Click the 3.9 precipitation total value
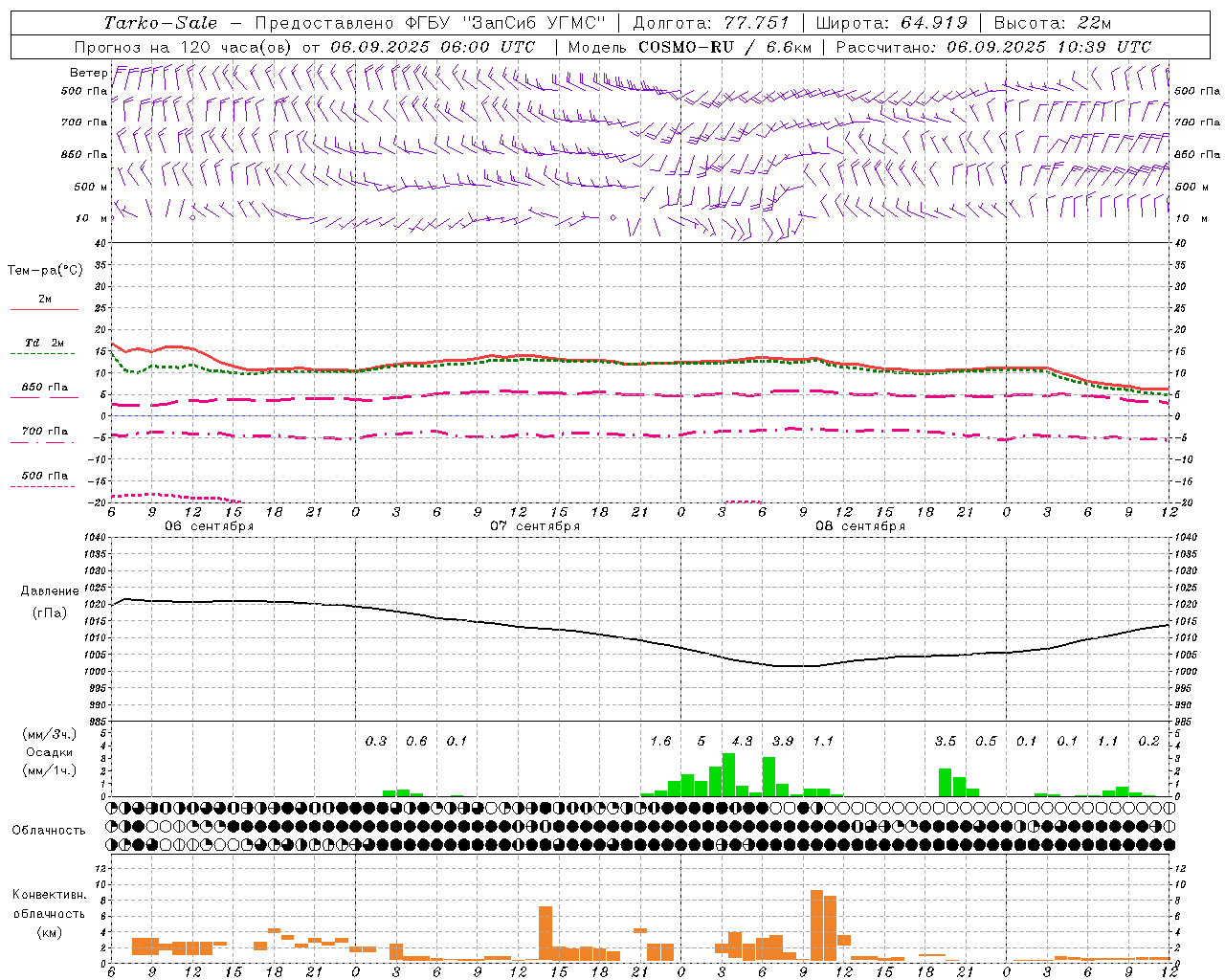Screen dimensions: 1225x980 tap(783, 741)
